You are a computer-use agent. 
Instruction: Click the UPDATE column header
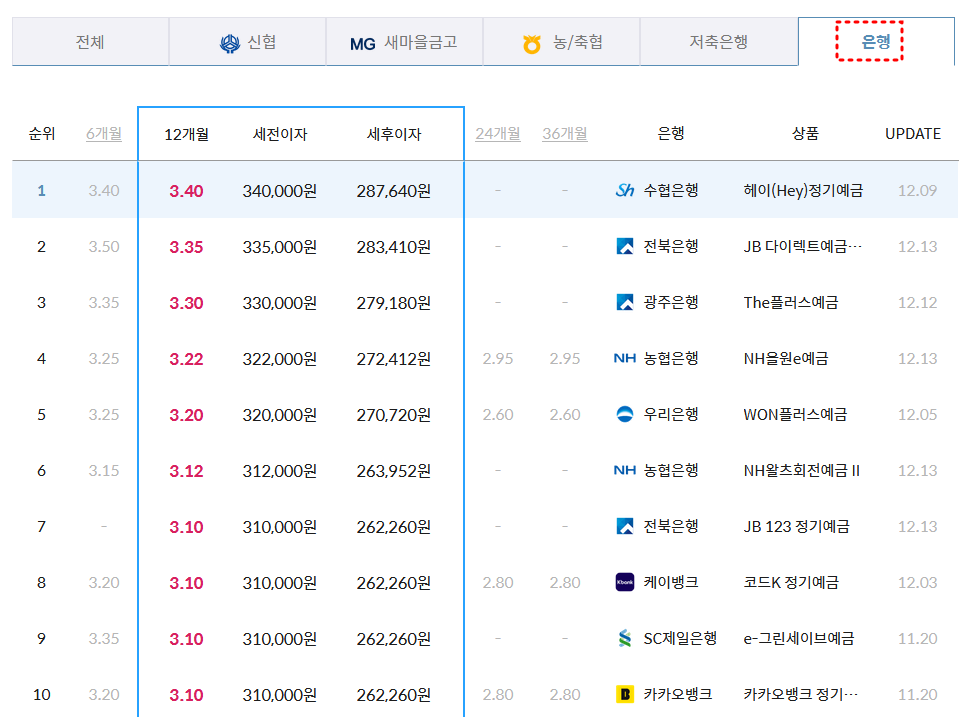pyautogui.click(x=913, y=134)
